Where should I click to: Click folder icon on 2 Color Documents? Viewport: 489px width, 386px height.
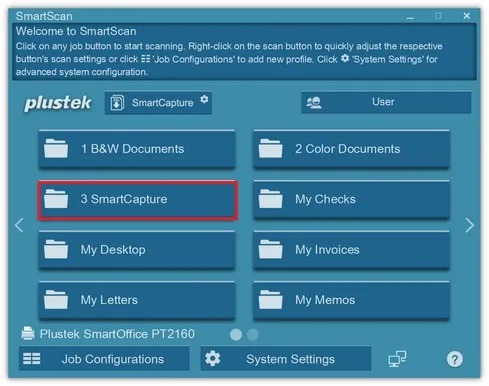271,148
